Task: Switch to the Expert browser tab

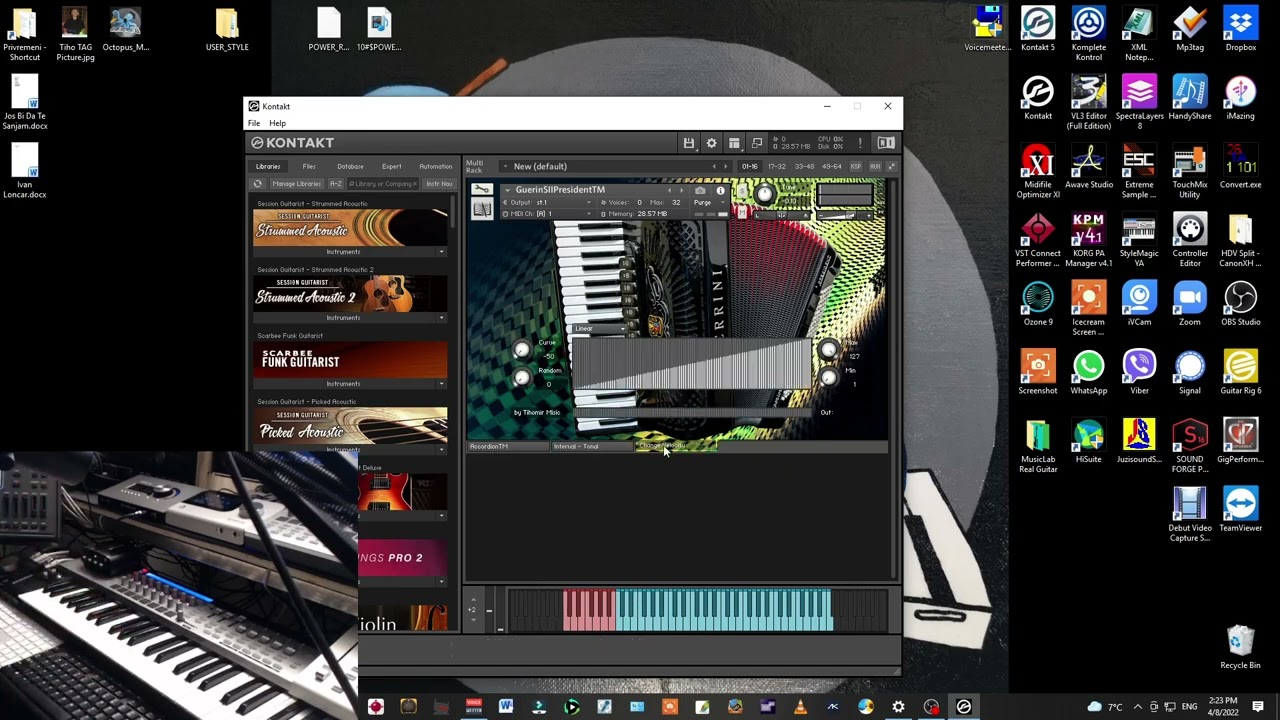Action: 391,166
